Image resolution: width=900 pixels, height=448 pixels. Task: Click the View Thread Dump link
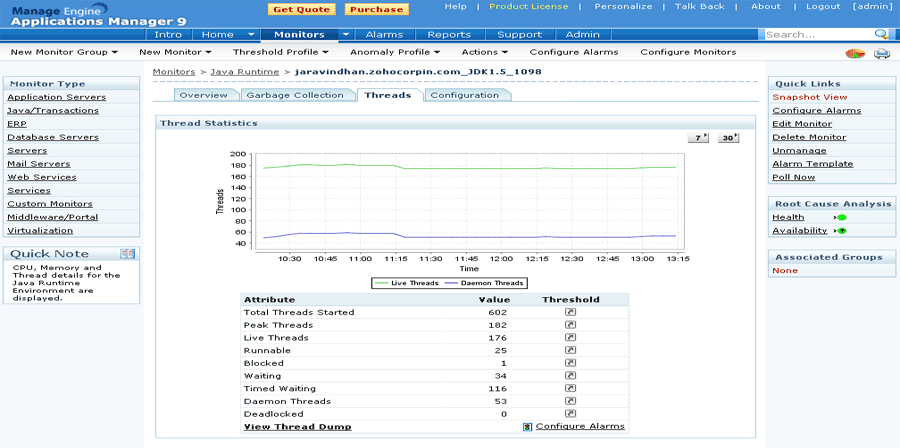297,427
